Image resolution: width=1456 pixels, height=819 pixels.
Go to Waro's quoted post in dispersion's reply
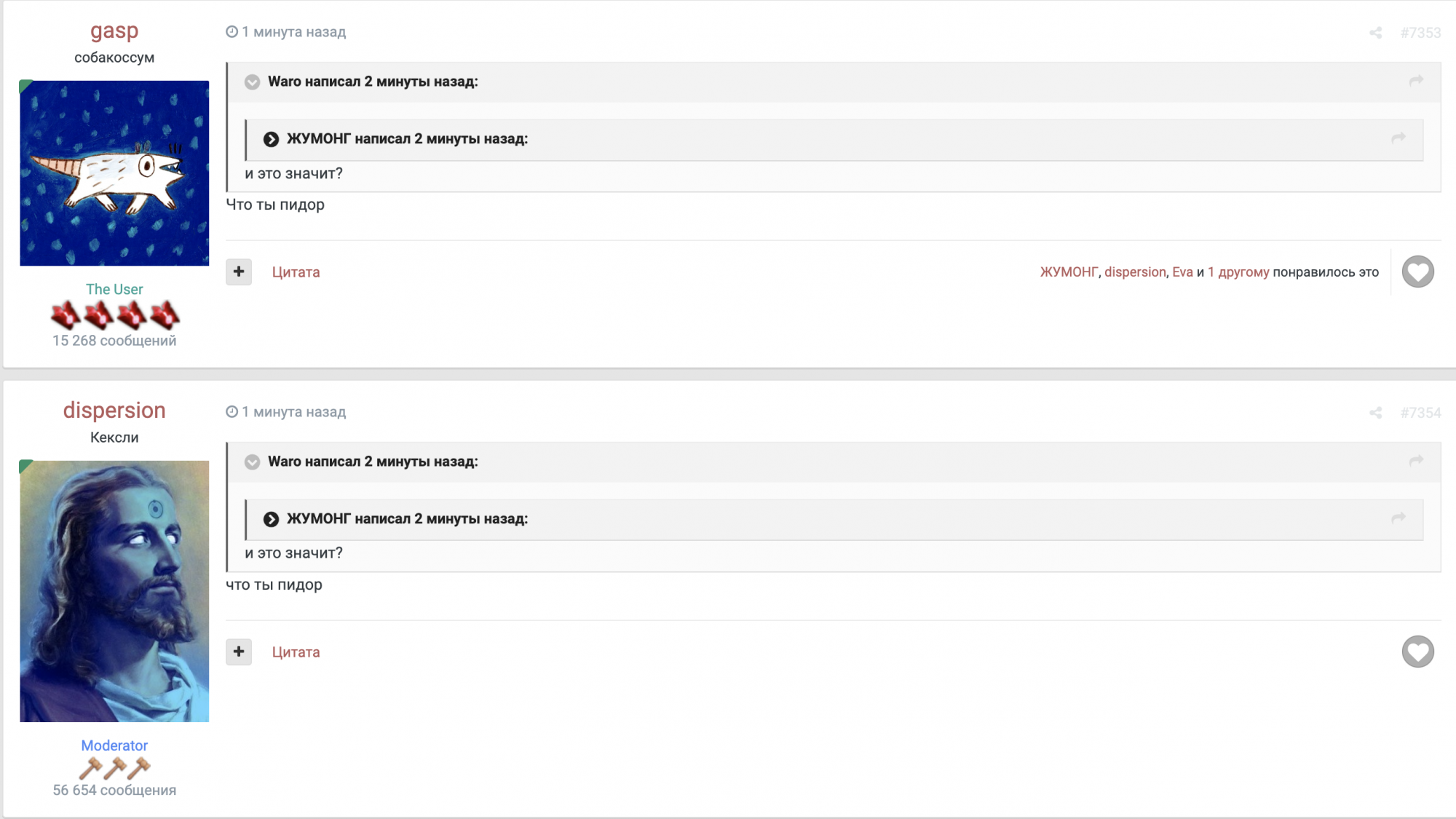click(x=1416, y=461)
